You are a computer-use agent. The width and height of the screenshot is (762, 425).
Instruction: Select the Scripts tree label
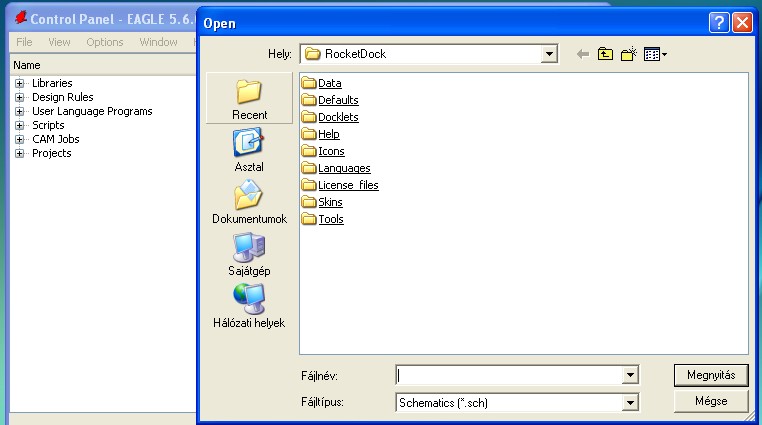pyautogui.click(x=48, y=125)
